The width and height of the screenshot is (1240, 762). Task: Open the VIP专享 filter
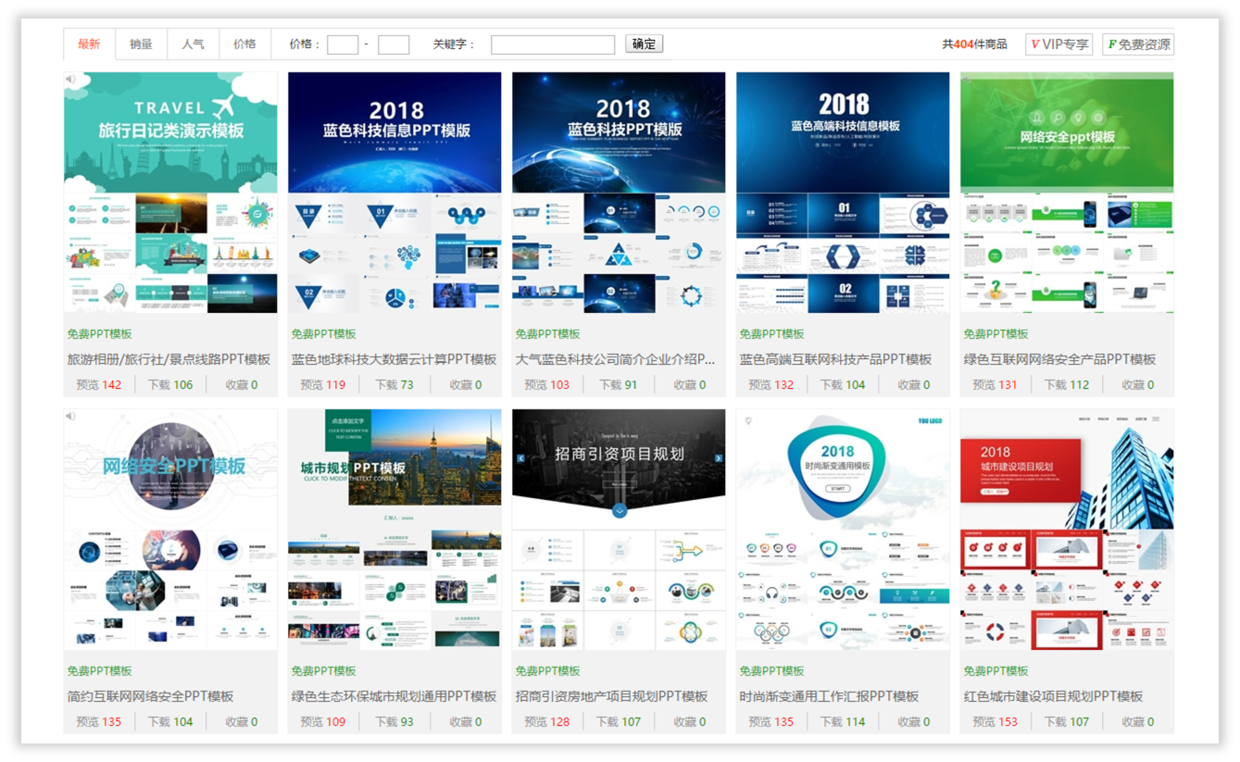coord(1059,44)
